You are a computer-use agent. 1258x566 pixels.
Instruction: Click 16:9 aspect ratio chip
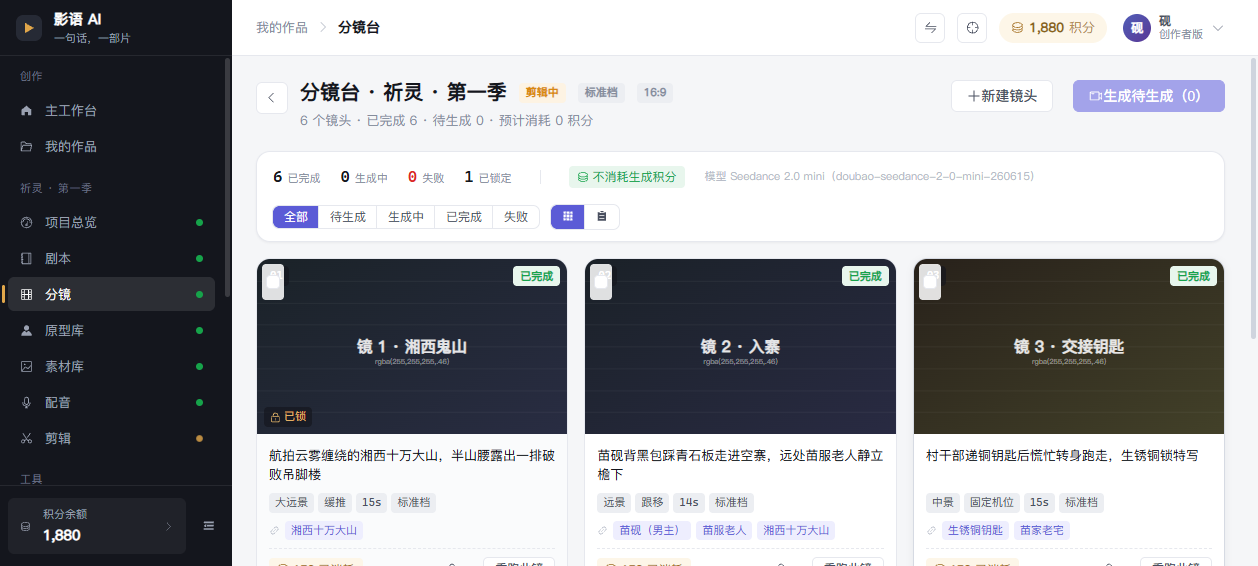point(655,93)
